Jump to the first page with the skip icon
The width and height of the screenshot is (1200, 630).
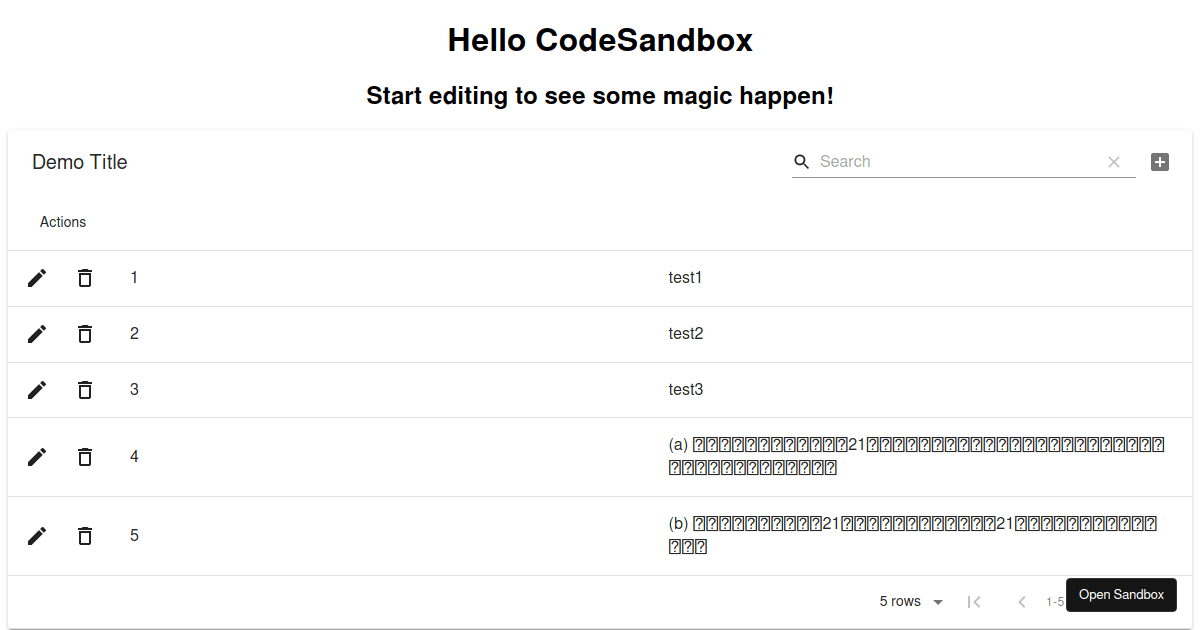[974, 601]
